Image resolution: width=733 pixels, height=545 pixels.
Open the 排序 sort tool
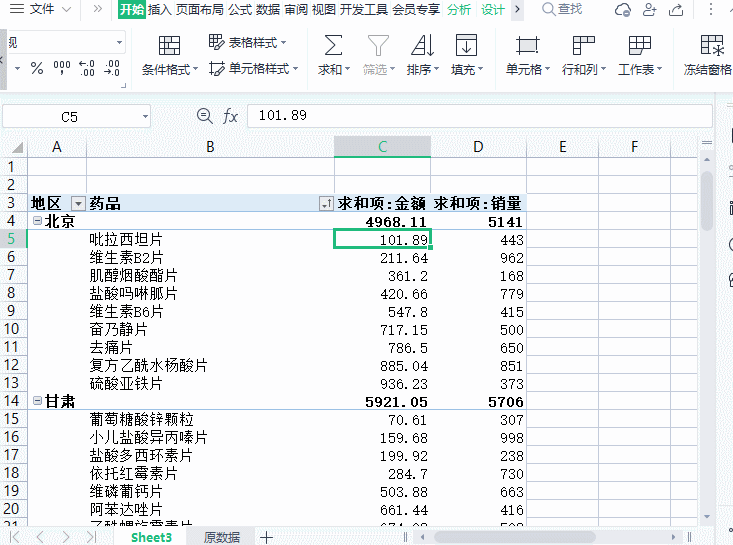click(421, 46)
